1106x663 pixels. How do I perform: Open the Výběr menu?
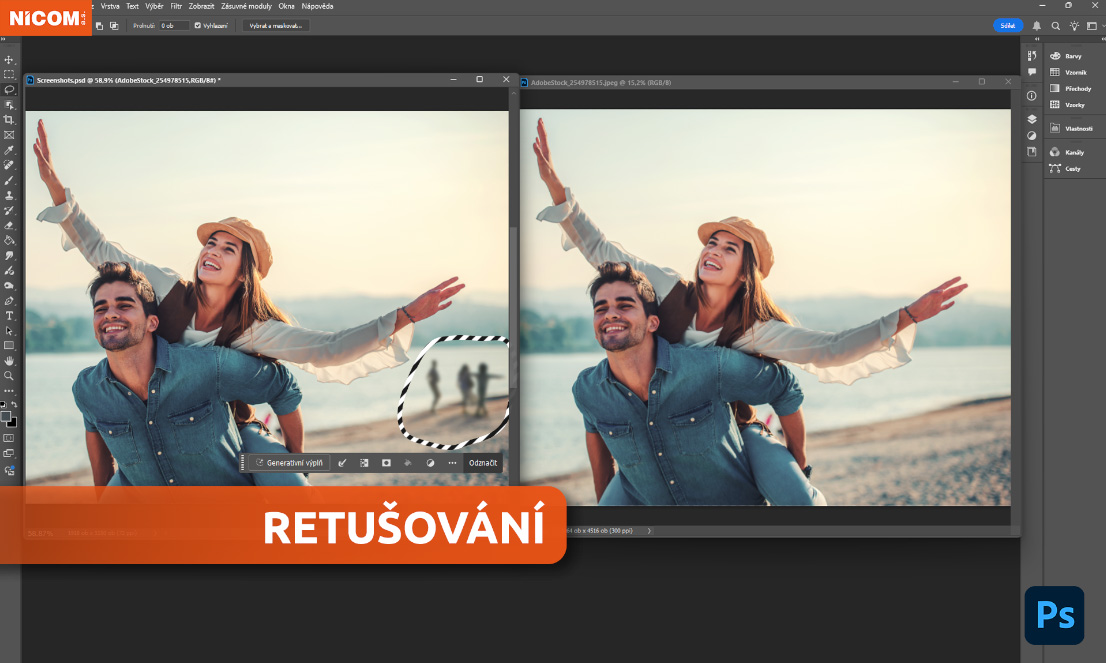154,6
